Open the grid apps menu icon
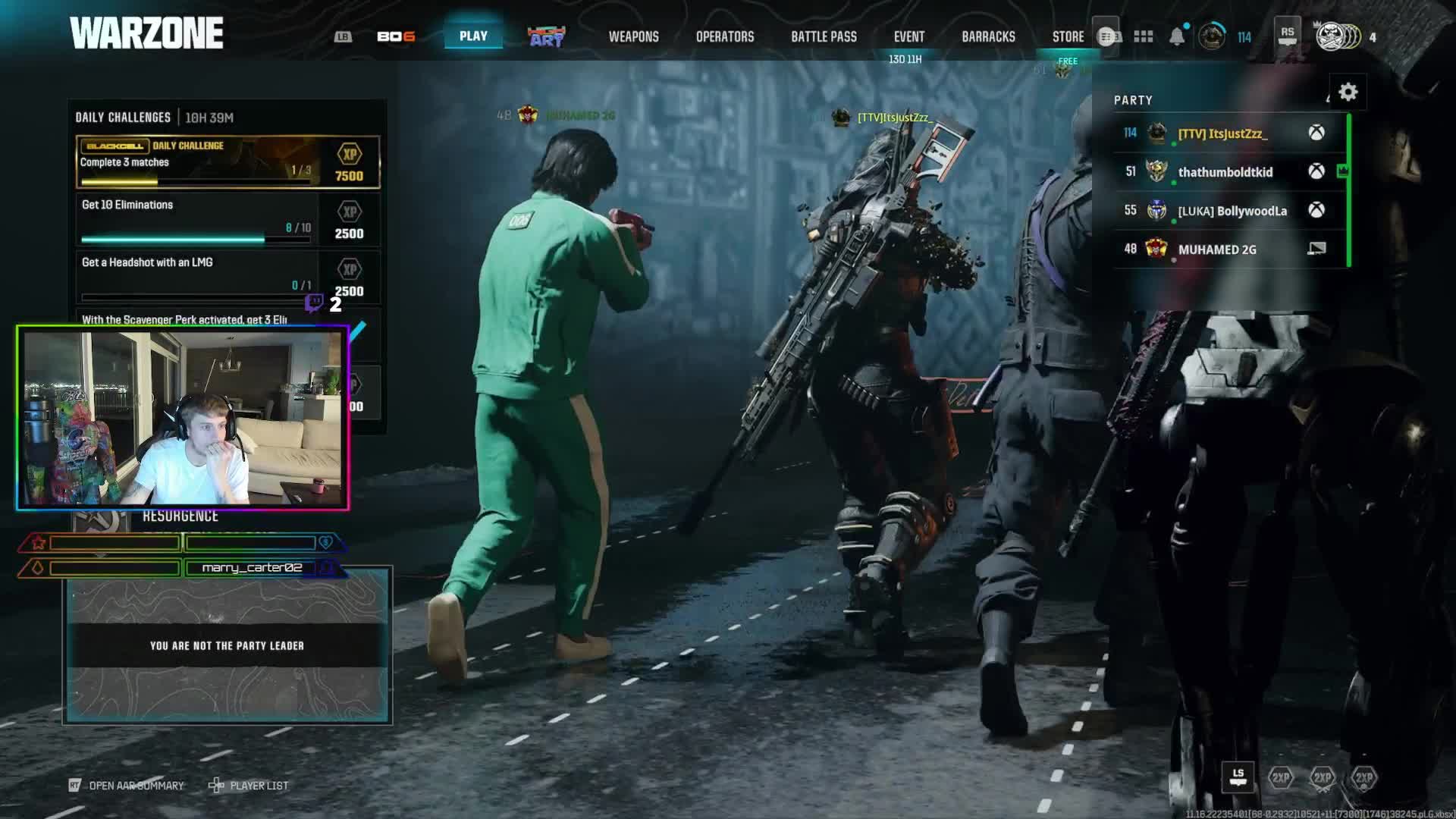The image size is (1456, 819). (1143, 36)
